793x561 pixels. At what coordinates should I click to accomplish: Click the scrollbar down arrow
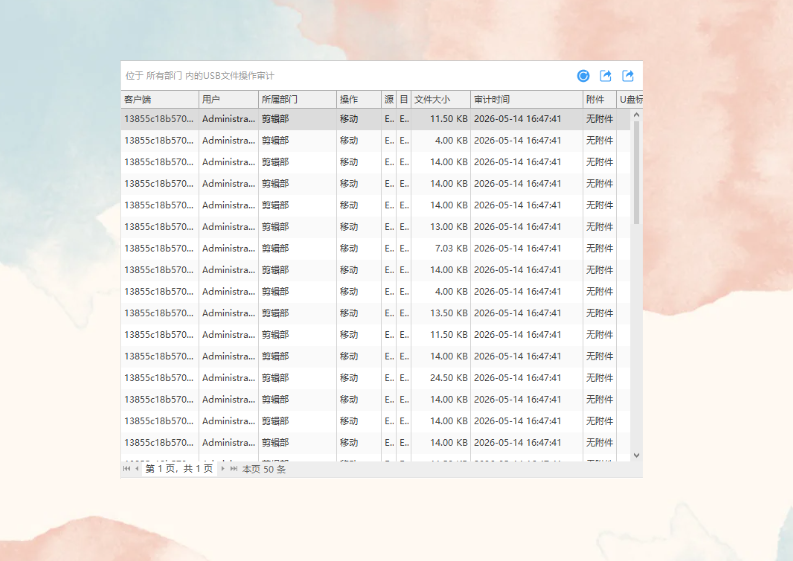click(636, 455)
